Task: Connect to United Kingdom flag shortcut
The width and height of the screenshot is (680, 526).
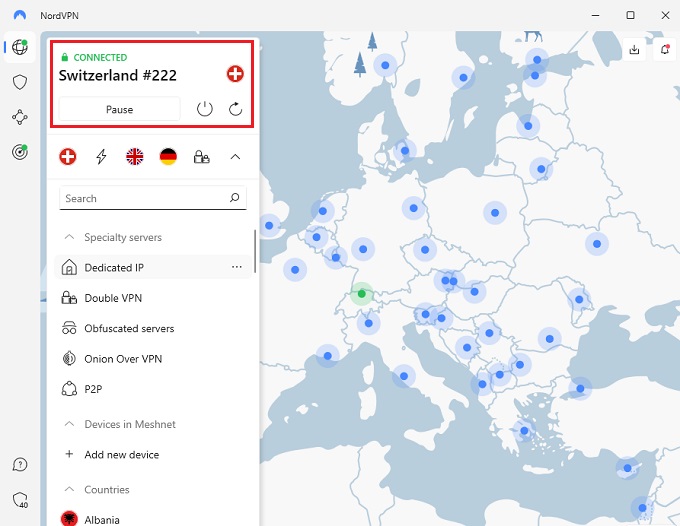Action: pos(135,157)
